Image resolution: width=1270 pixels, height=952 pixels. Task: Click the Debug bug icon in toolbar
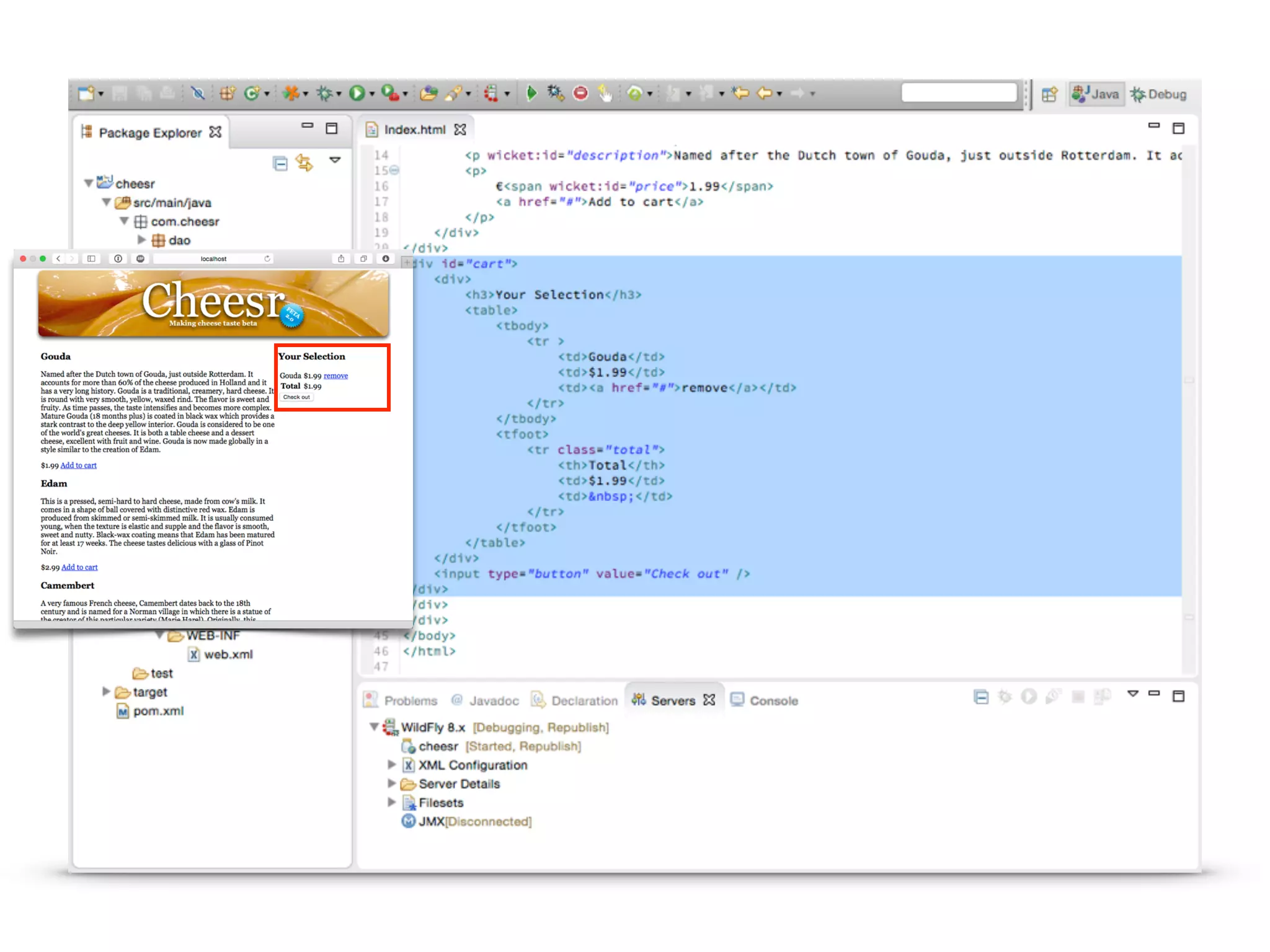[x=324, y=94]
